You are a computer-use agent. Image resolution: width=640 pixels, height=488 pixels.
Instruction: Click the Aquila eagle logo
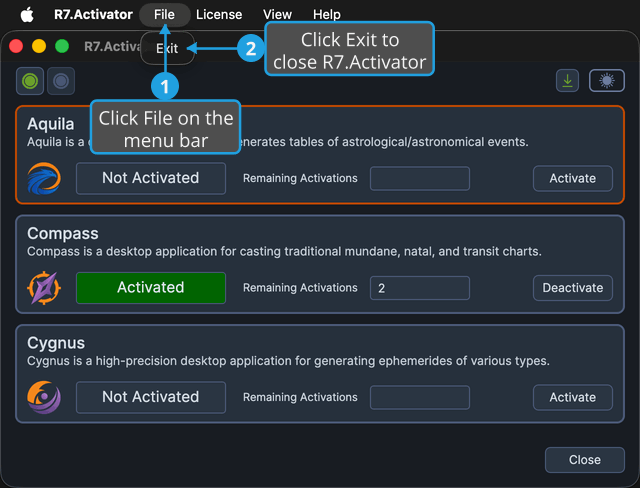[44, 178]
